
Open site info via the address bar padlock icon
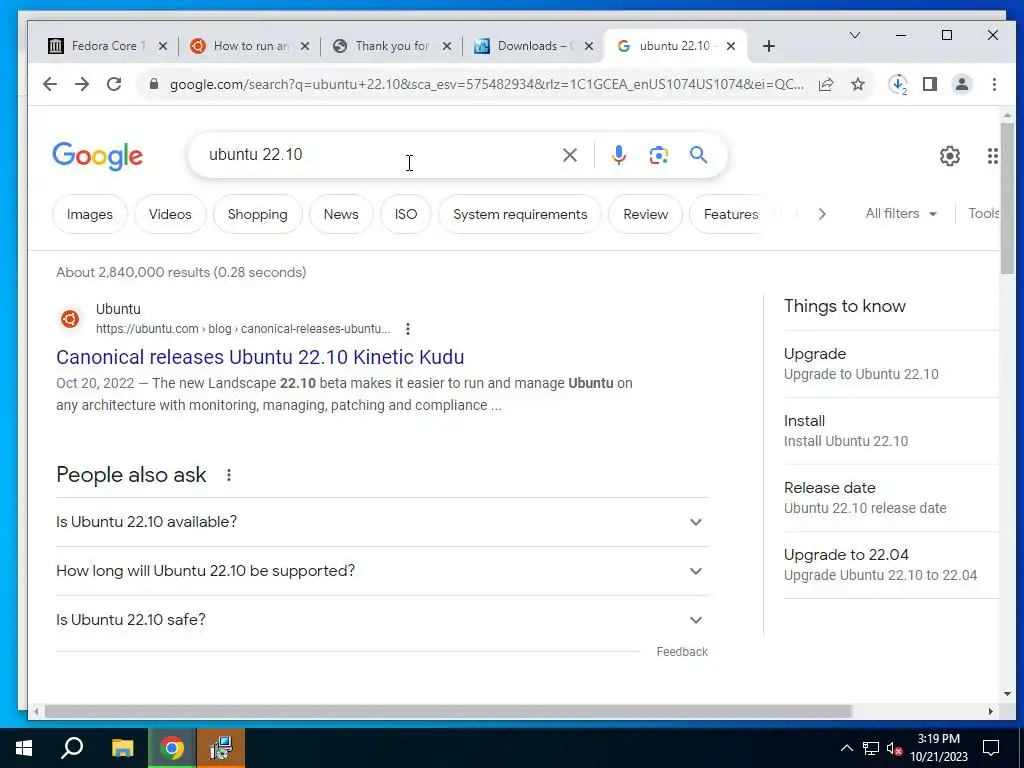pyautogui.click(x=154, y=84)
